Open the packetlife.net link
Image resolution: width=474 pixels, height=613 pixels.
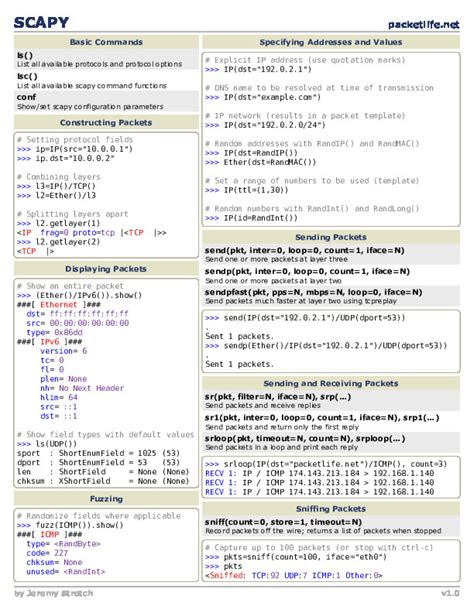[x=424, y=24]
